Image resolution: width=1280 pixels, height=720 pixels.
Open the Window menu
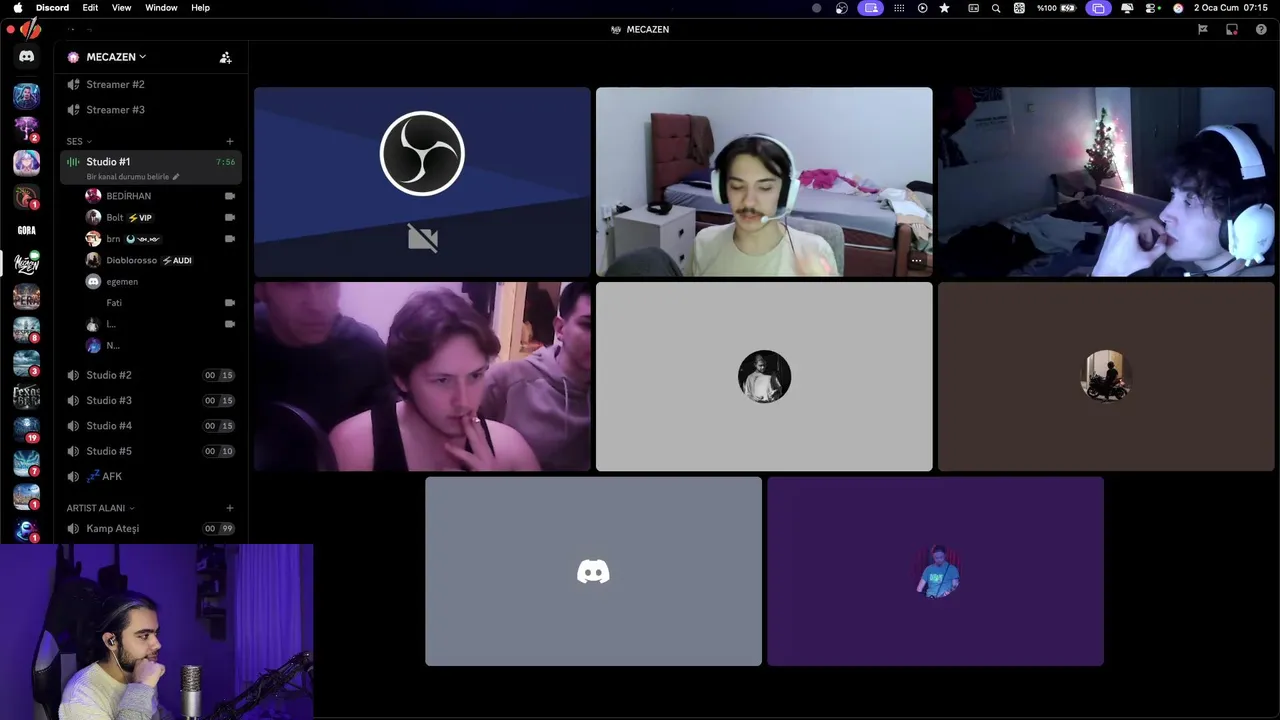click(x=161, y=7)
